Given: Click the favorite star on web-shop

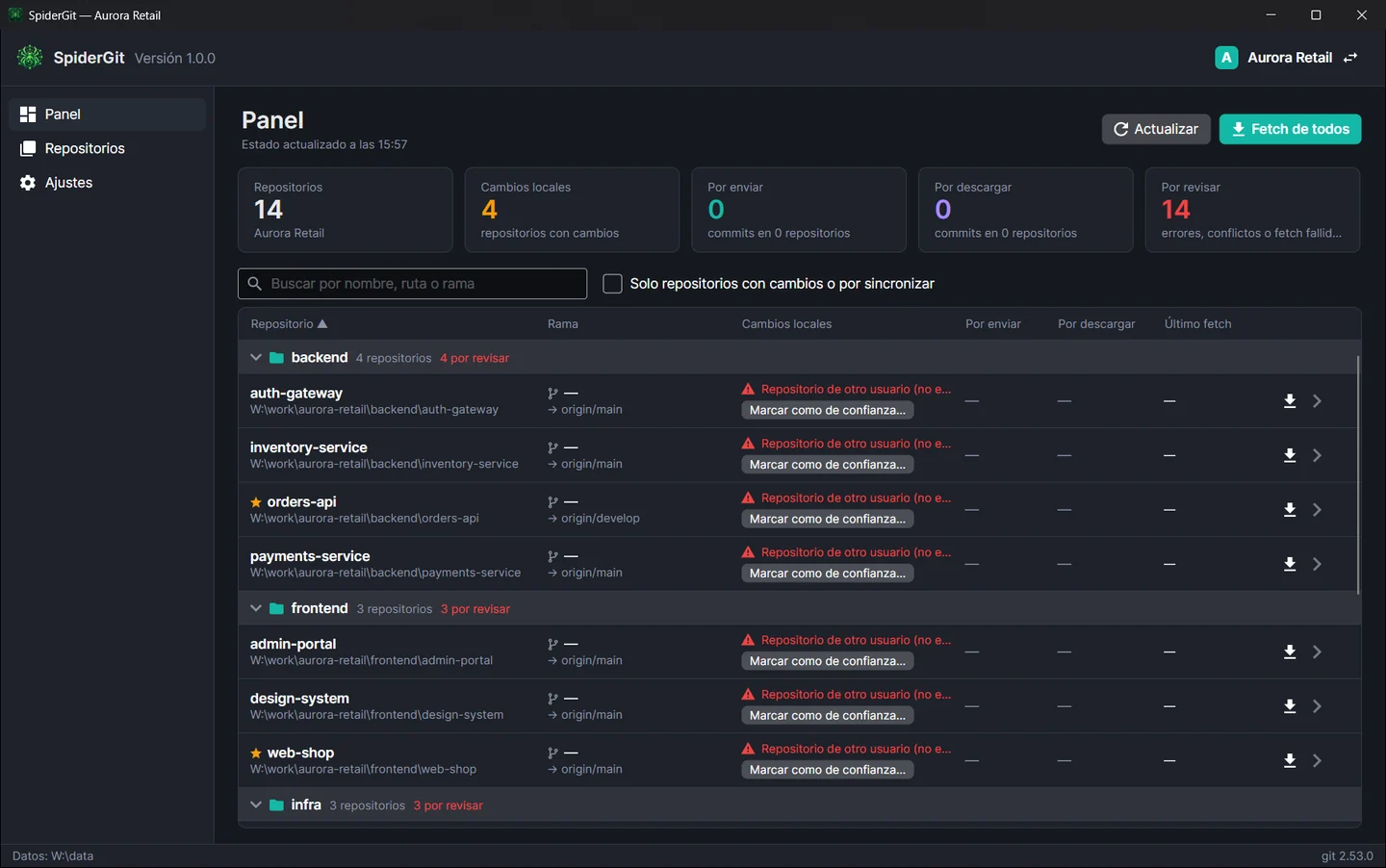Looking at the screenshot, I should point(256,753).
